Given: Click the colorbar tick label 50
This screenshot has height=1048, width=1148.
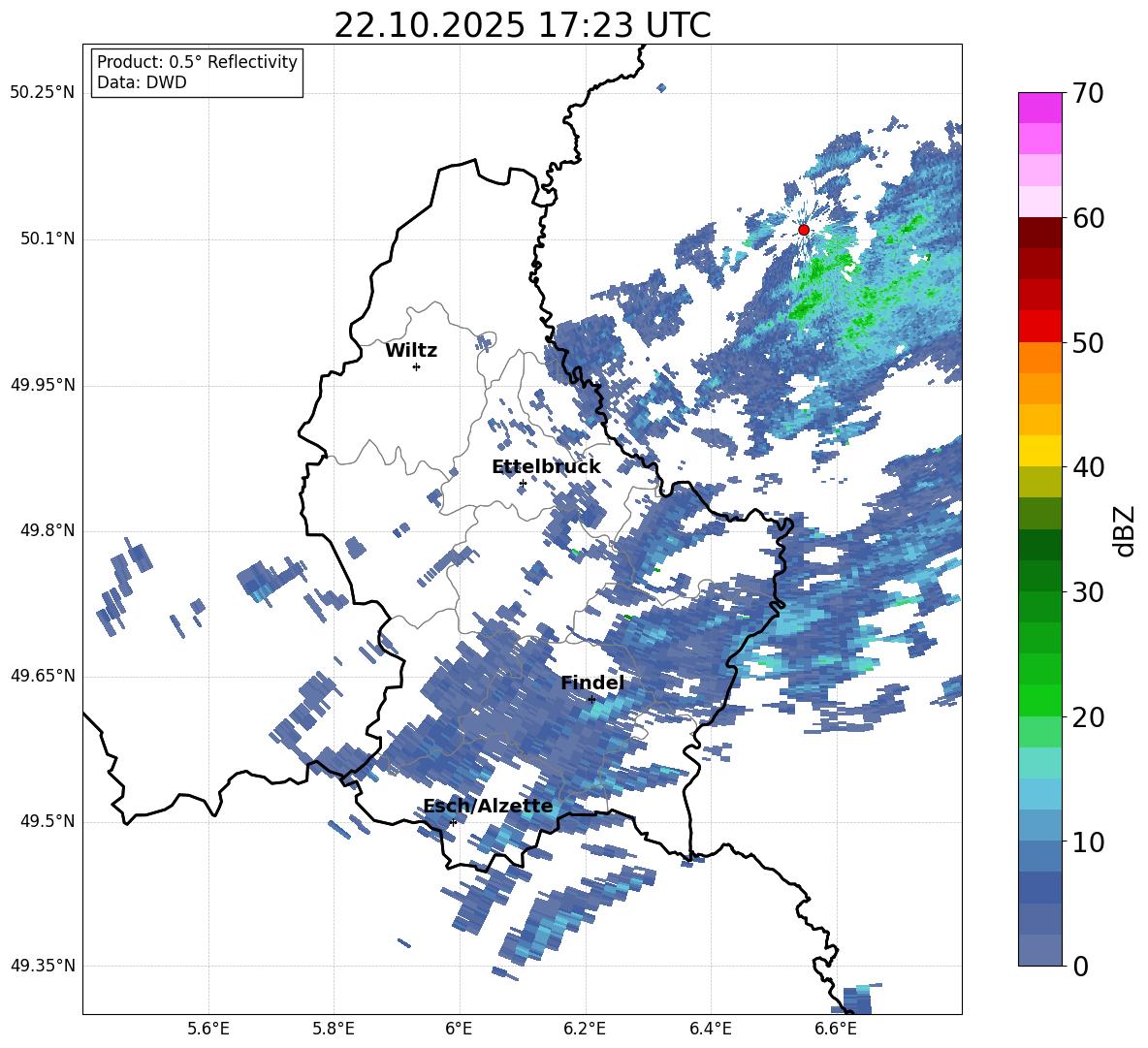Looking at the screenshot, I should [1088, 342].
